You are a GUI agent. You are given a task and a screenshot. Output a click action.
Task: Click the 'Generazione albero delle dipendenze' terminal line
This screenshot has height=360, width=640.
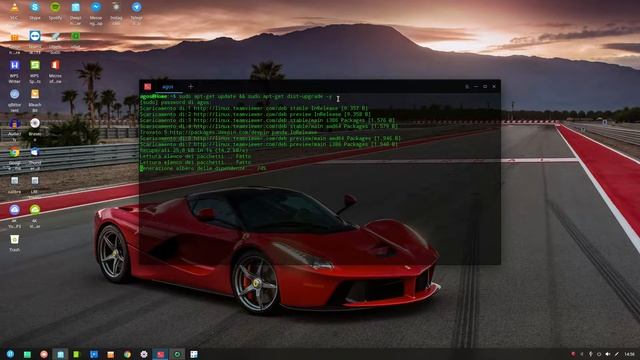click(x=203, y=168)
